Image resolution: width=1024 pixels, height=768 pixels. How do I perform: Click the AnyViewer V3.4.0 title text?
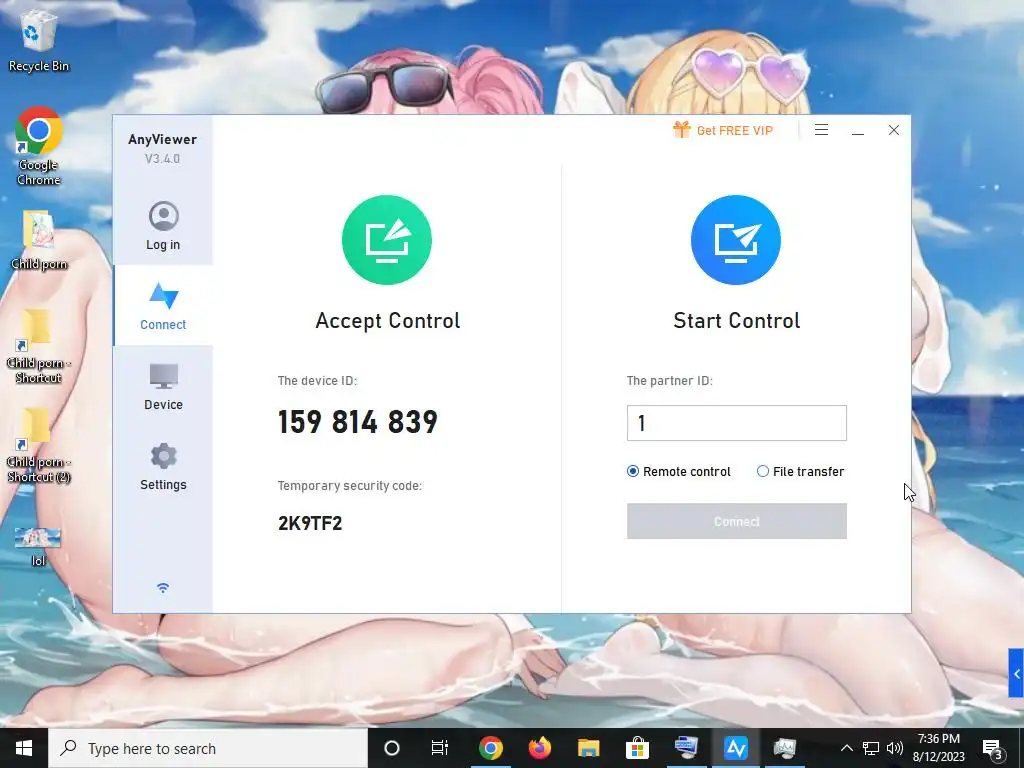(x=162, y=148)
